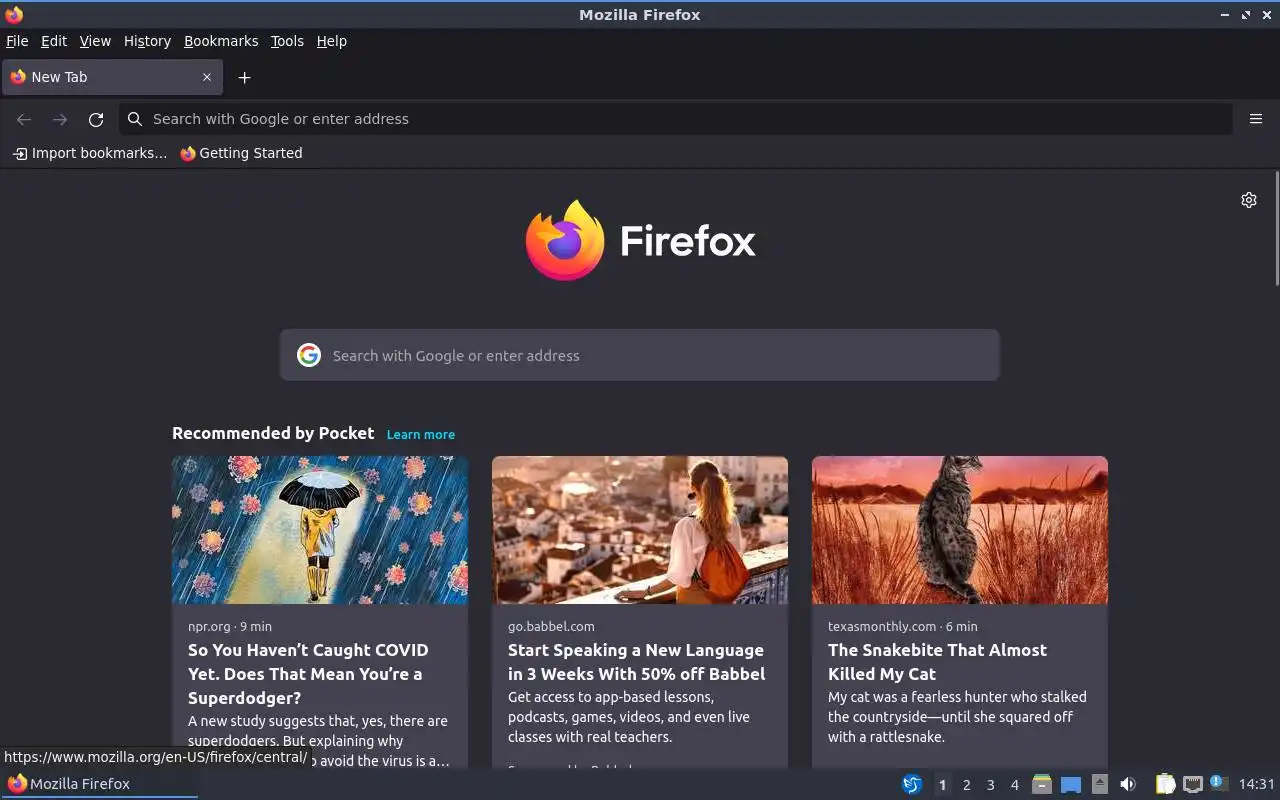1280x800 pixels.
Task: Click the reload page button
Action: tap(96, 119)
